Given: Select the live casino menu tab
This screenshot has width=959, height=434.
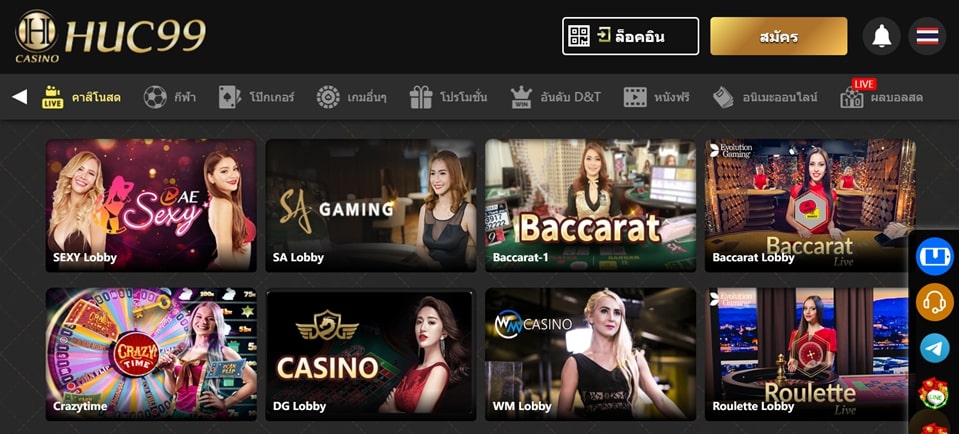Looking at the screenshot, I should 81,97.
